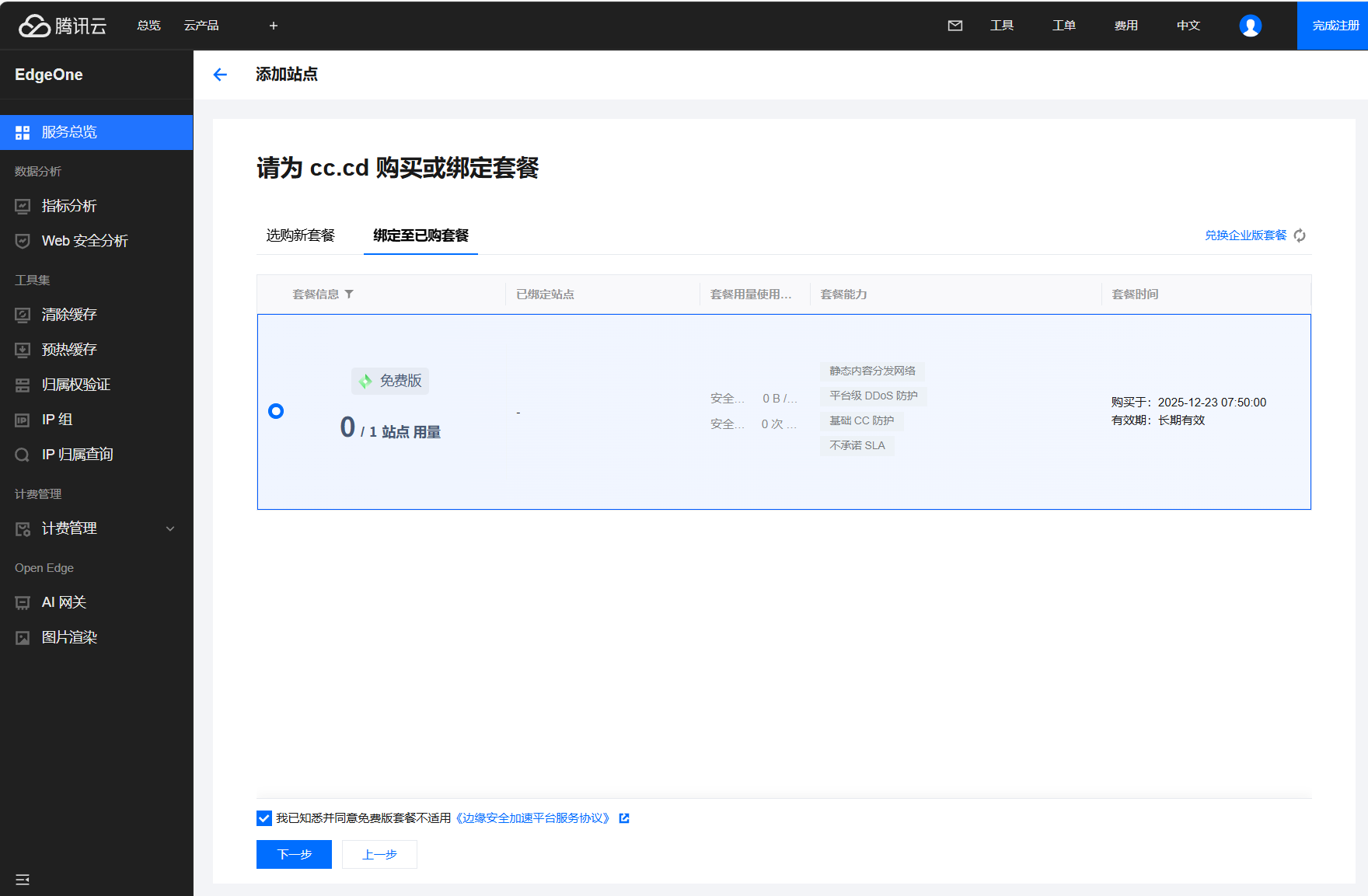Image resolution: width=1368 pixels, height=896 pixels.
Task: Select the 免费版 plan radio button
Action: pos(276,411)
